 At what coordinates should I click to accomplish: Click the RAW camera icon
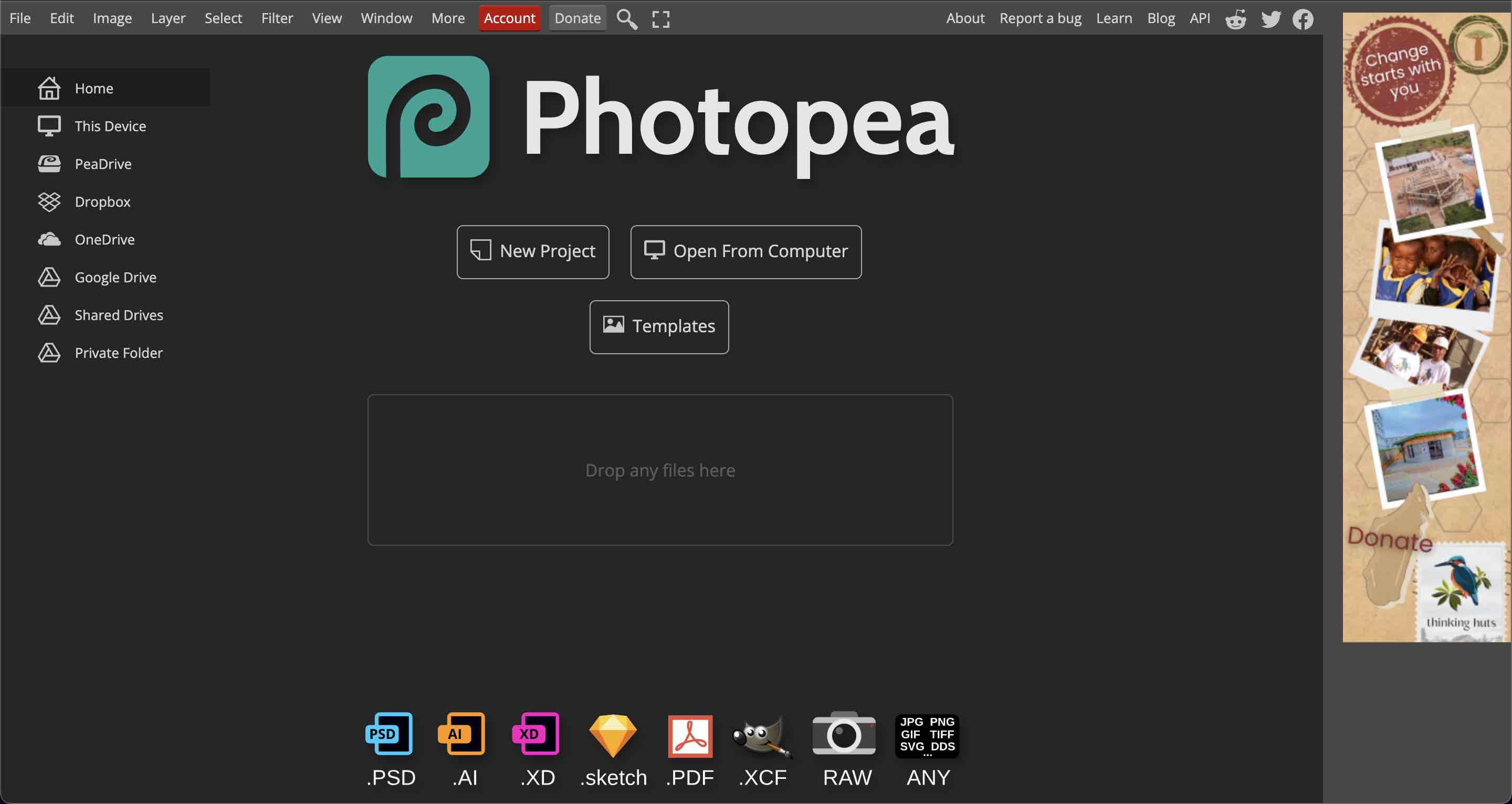point(844,734)
